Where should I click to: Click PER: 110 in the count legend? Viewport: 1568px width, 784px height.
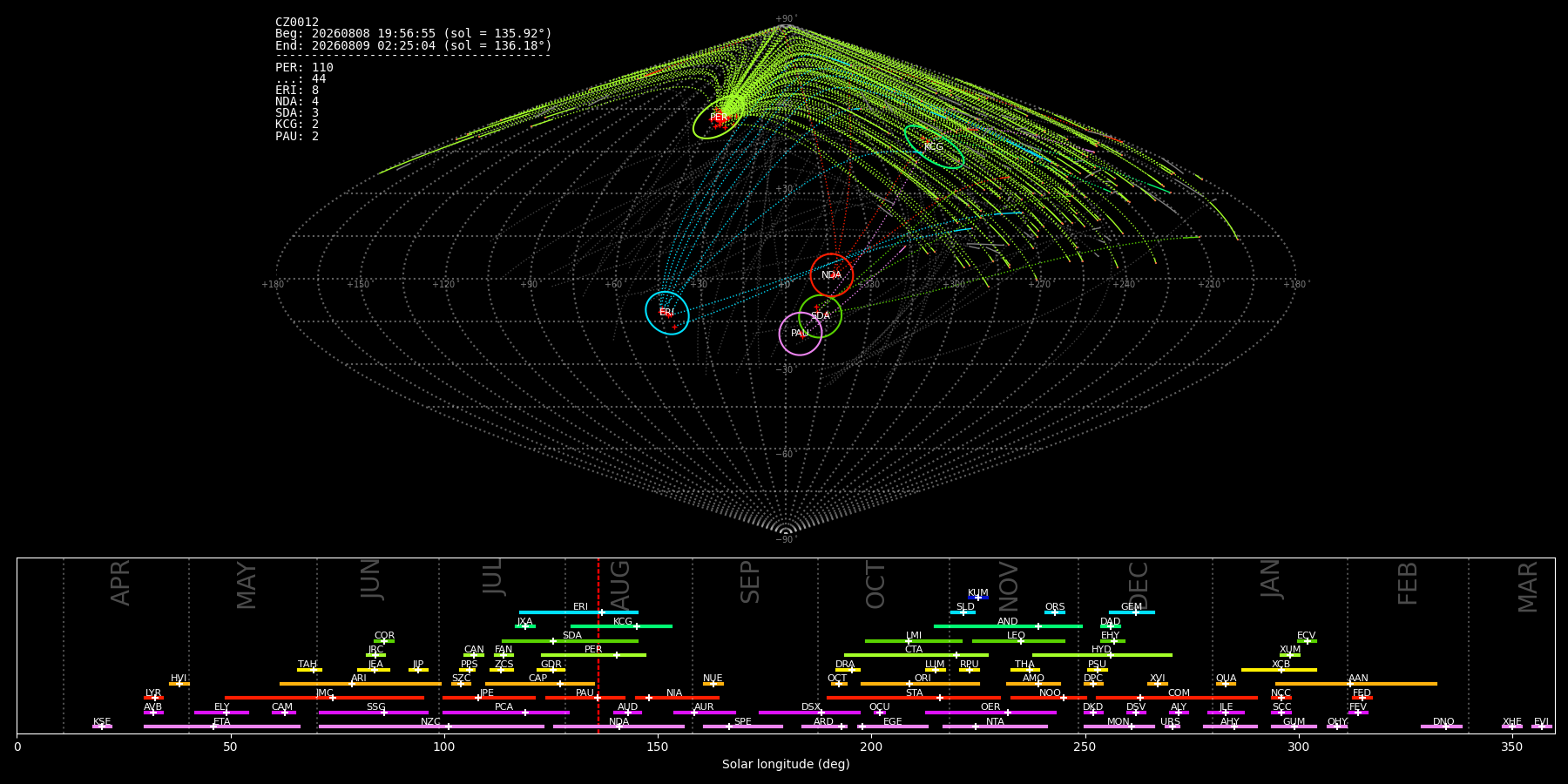pos(304,67)
